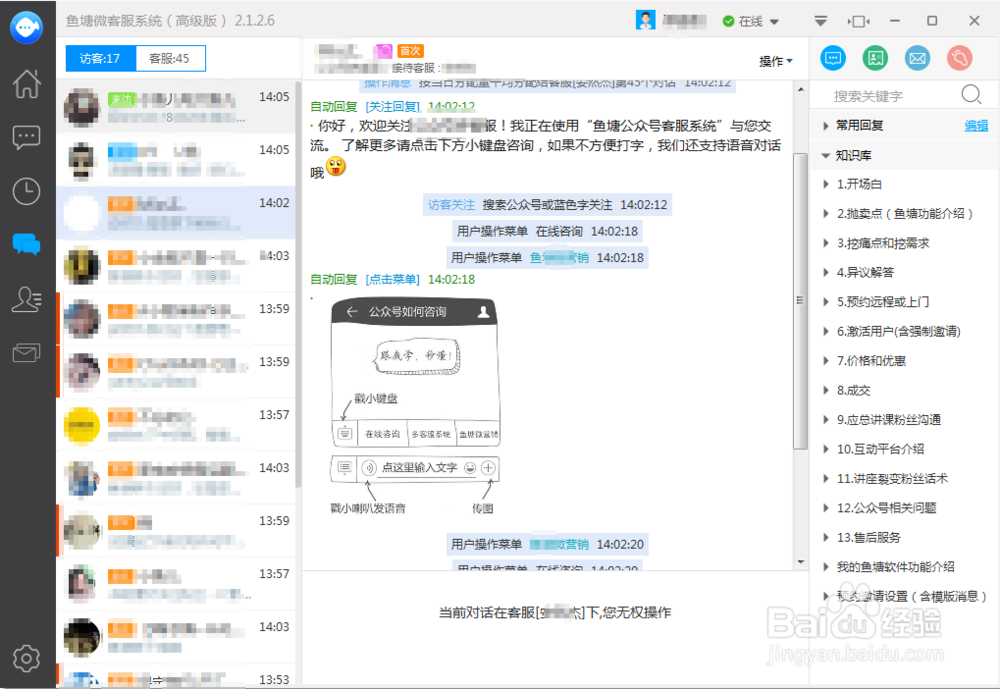Click the magnifier icon in keyword search bar
This screenshot has height=689, width=1000.
coord(969,94)
